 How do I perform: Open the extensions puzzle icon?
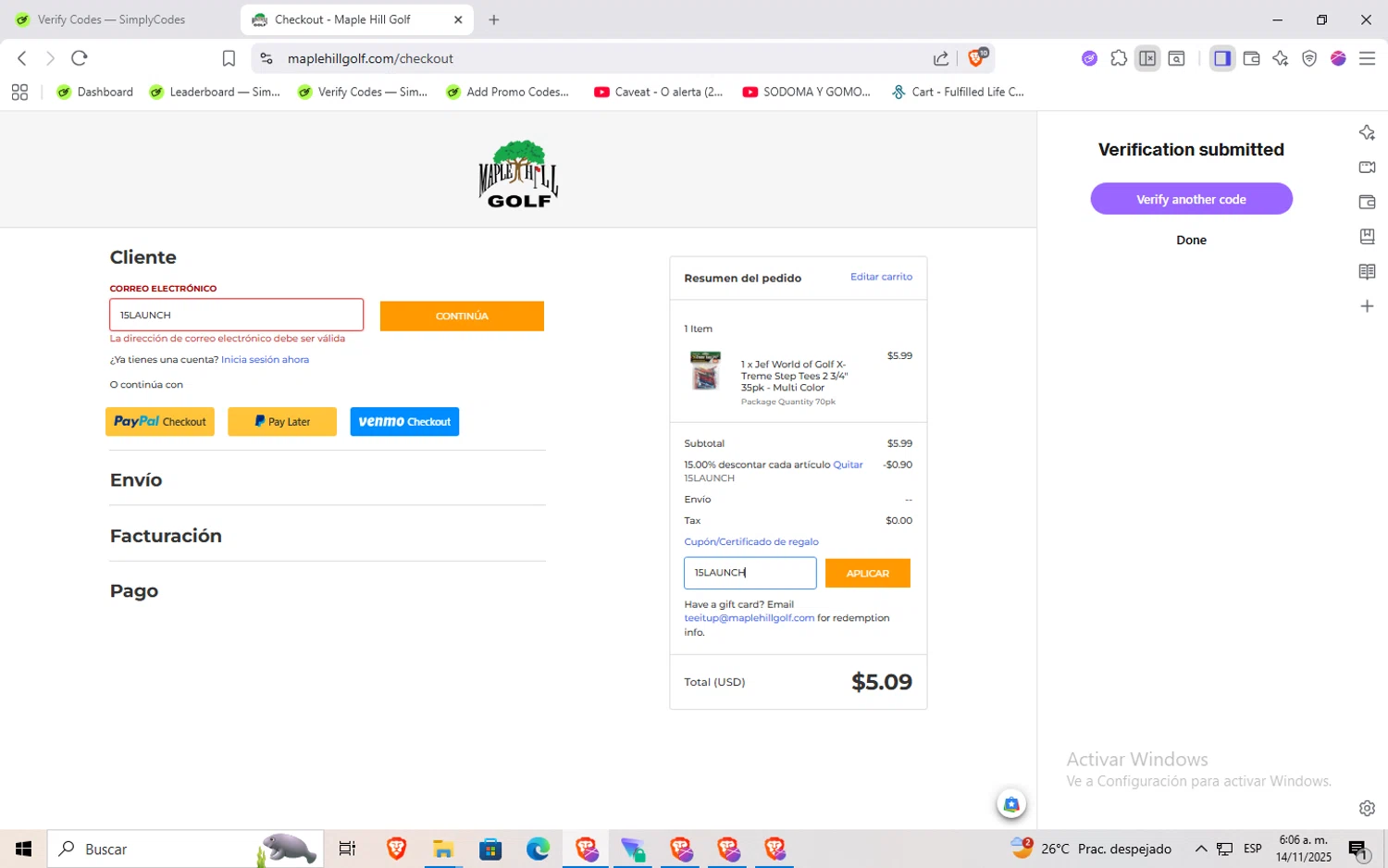click(1119, 58)
